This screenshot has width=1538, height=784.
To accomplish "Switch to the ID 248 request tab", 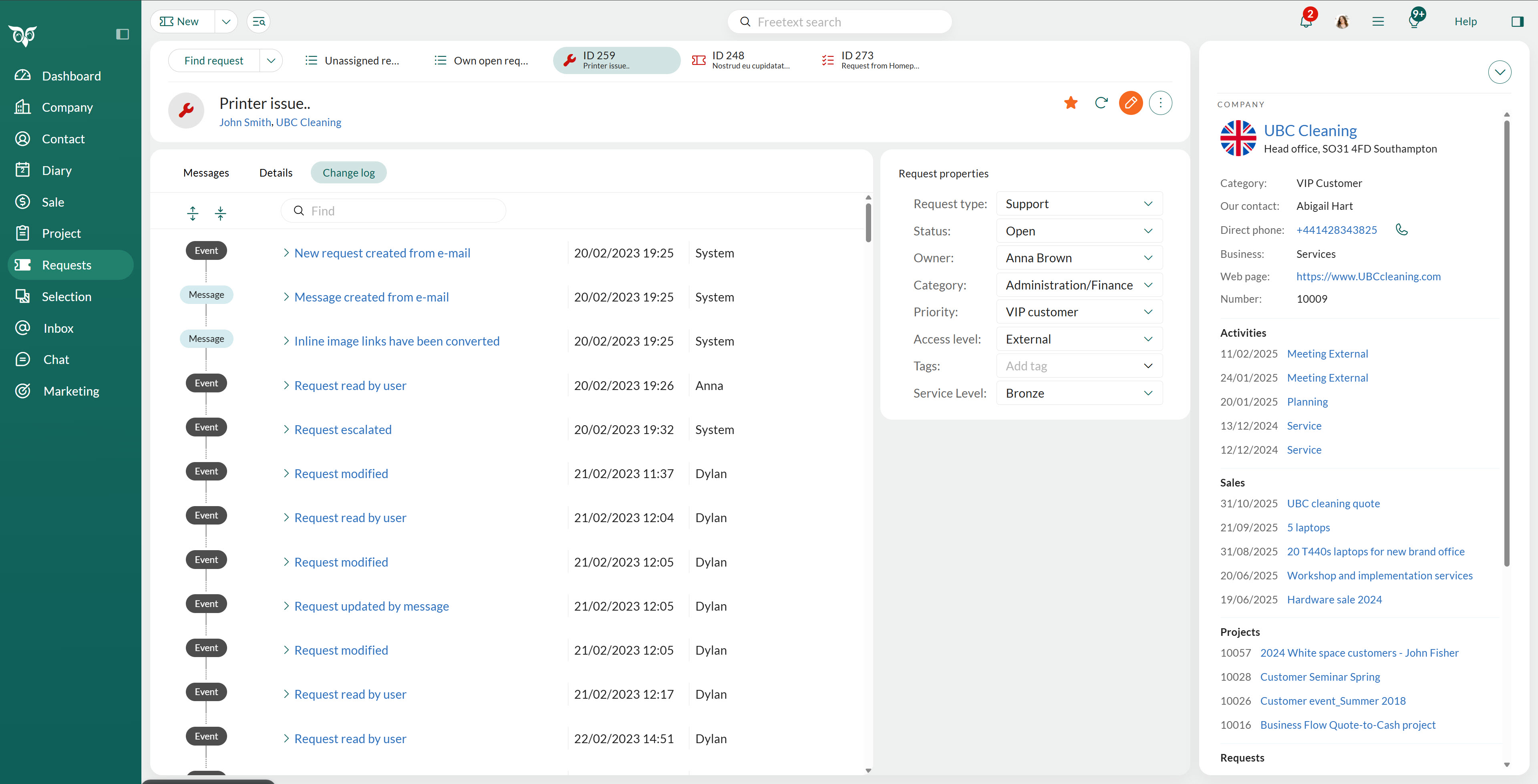I will point(741,60).
